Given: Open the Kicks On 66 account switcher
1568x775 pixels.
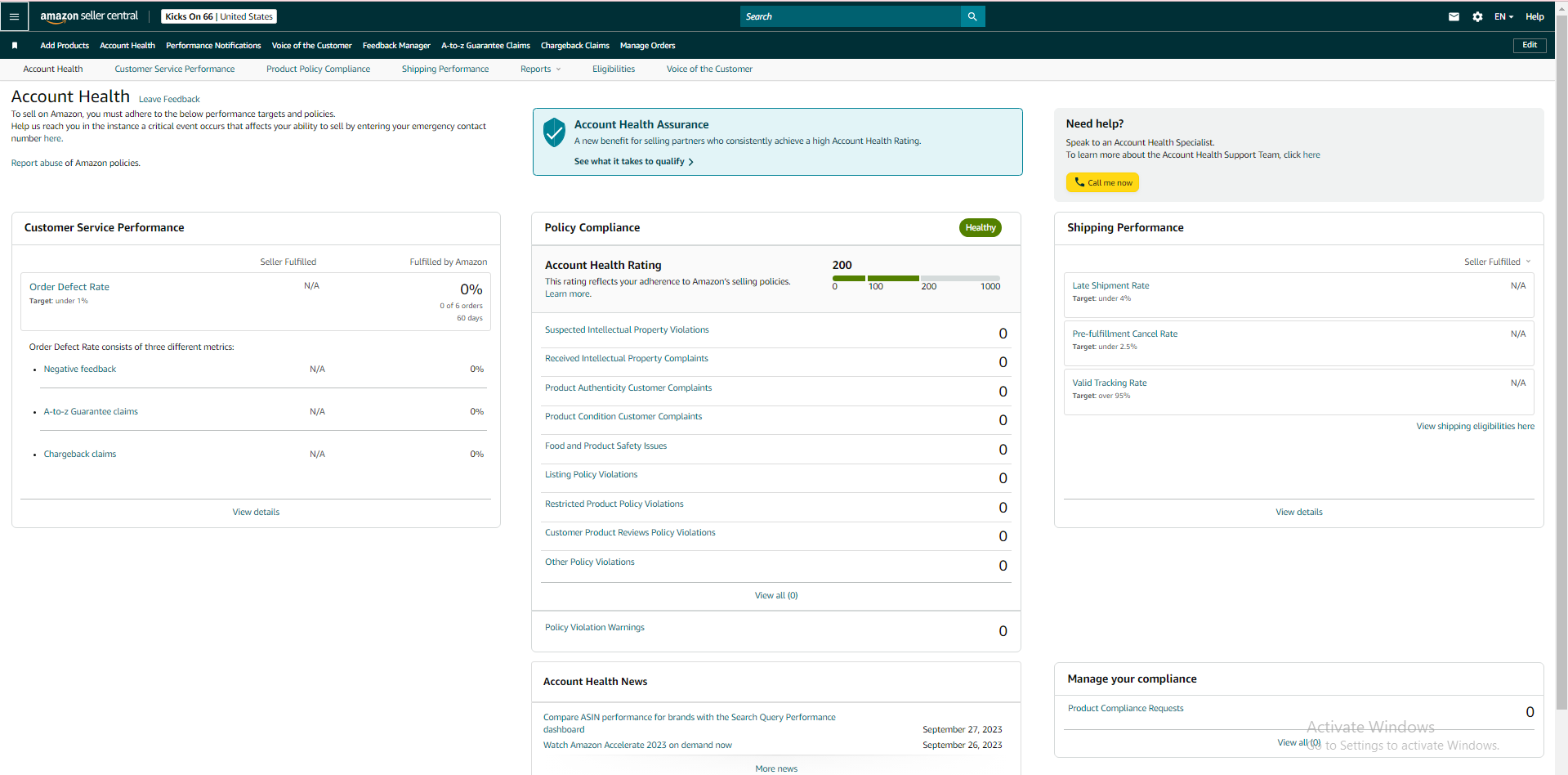Looking at the screenshot, I should click(x=219, y=16).
